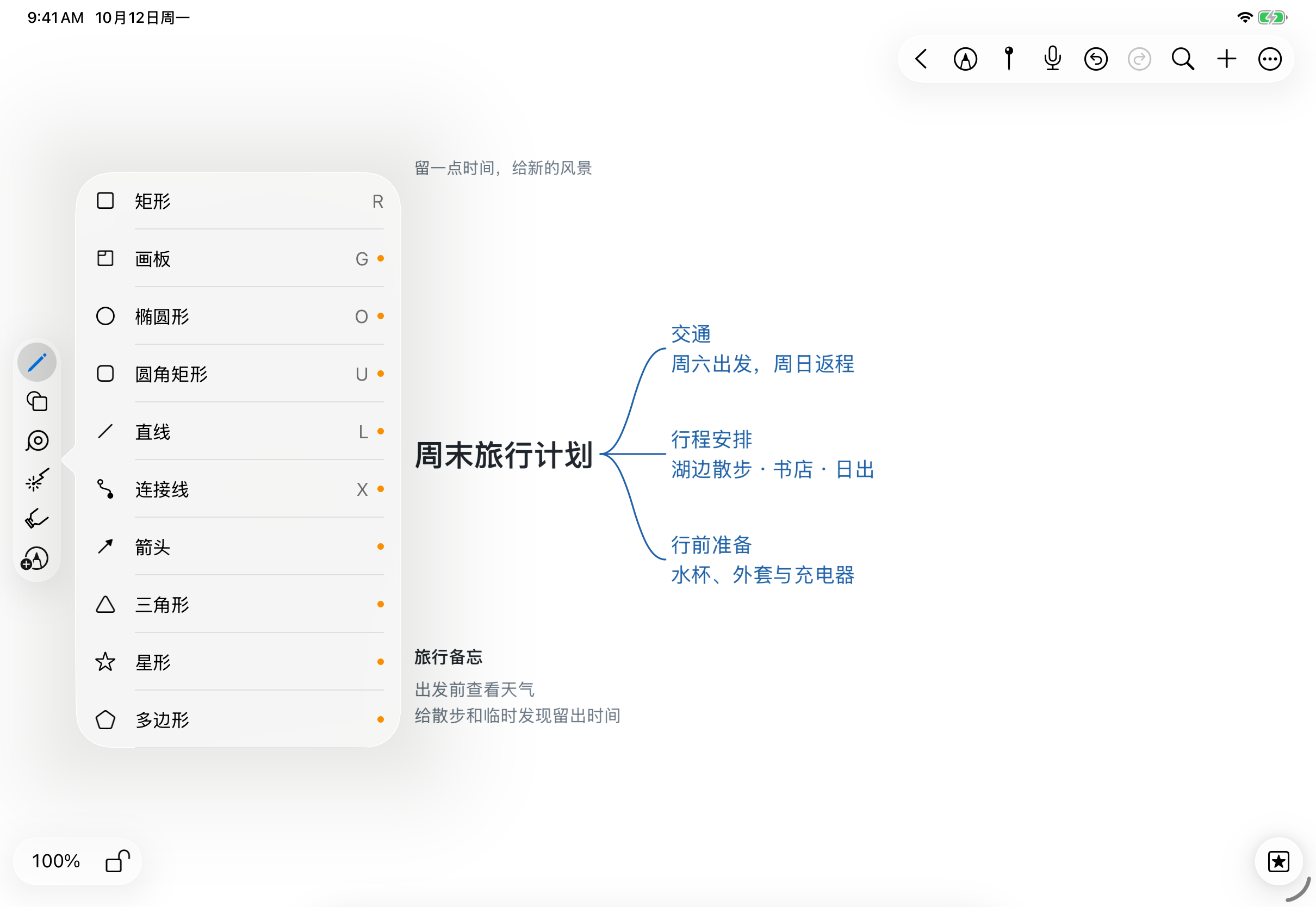This screenshot has height=907, width=1316.
Task: Pick 连接线 connector entry
Action: (238, 489)
